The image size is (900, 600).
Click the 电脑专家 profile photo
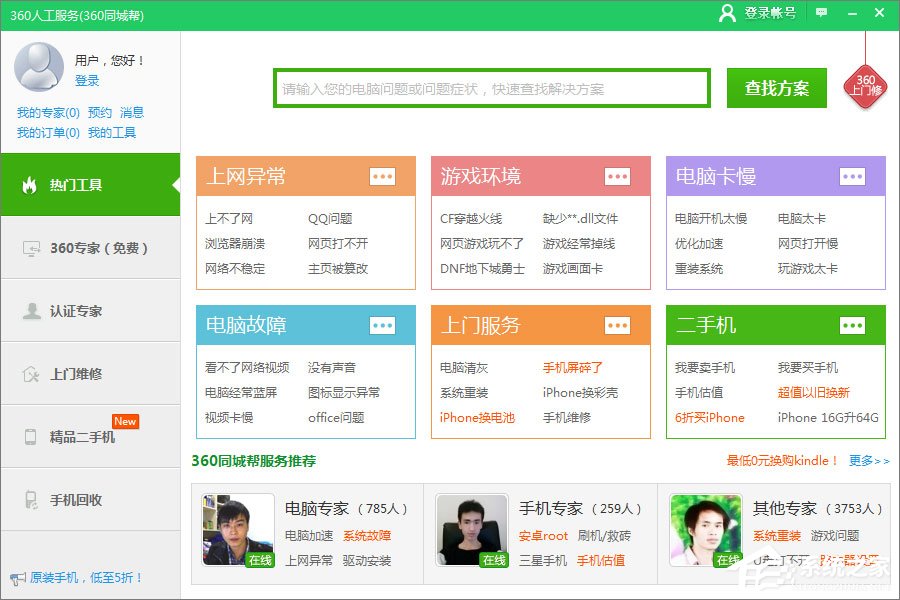pyautogui.click(x=234, y=530)
